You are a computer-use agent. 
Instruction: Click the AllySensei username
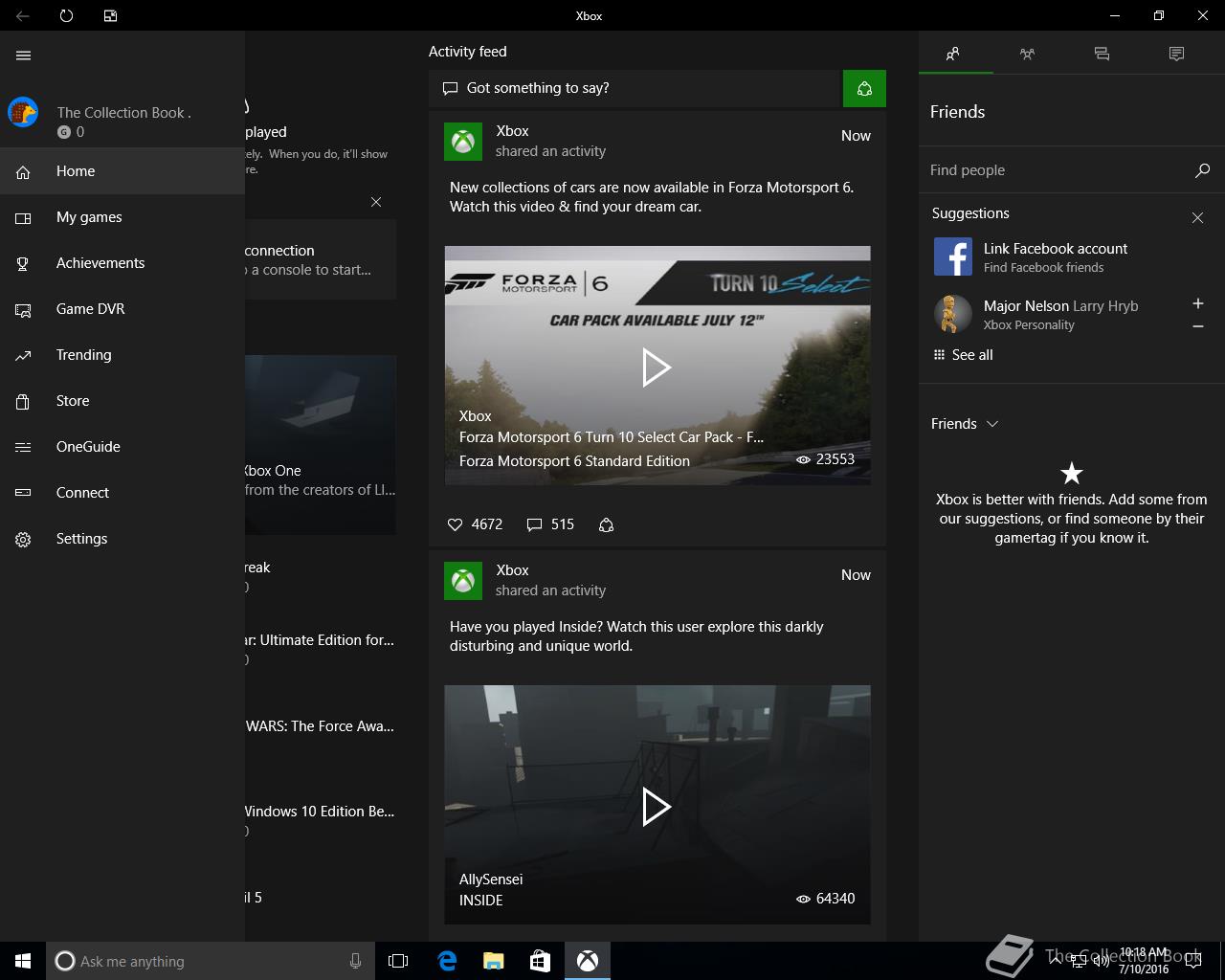click(491, 880)
